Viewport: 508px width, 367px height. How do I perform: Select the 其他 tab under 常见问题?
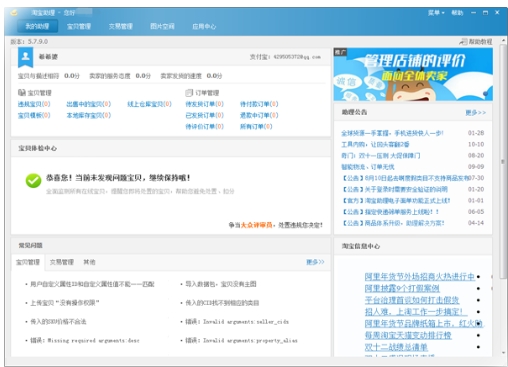[x=89, y=262]
